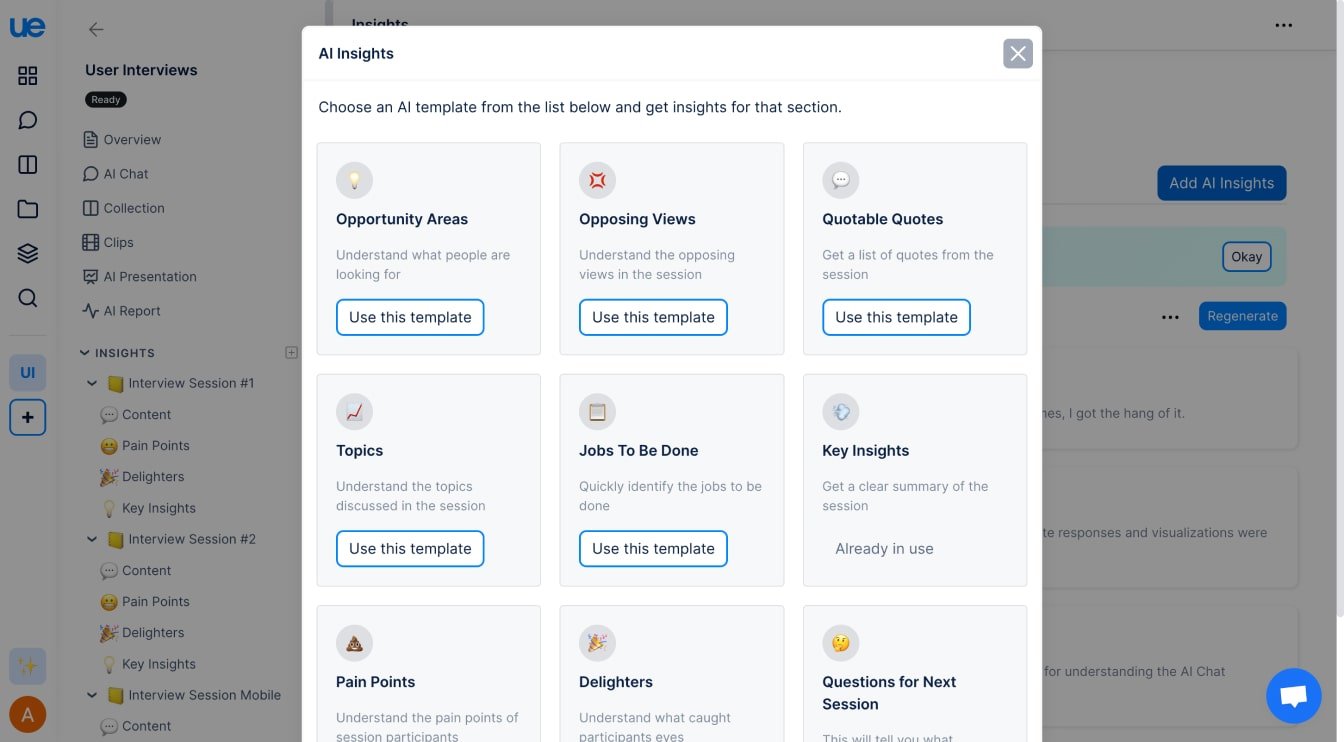Image resolution: width=1344 pixels, height=742 pixels.
Task: Close the AI Insights dialog
Action: [x=1017, y=54]
